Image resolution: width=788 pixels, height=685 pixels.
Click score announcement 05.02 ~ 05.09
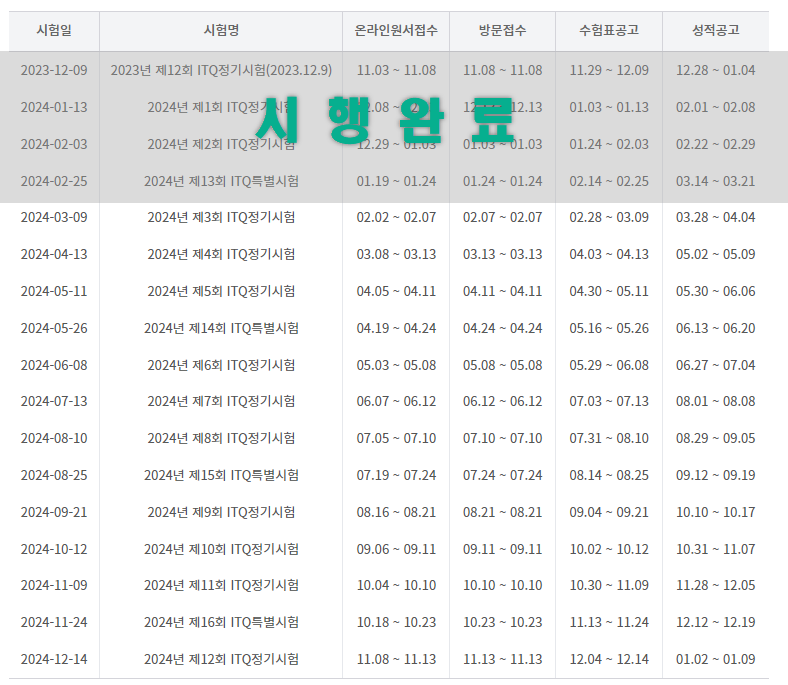click(x=716, y=255)
